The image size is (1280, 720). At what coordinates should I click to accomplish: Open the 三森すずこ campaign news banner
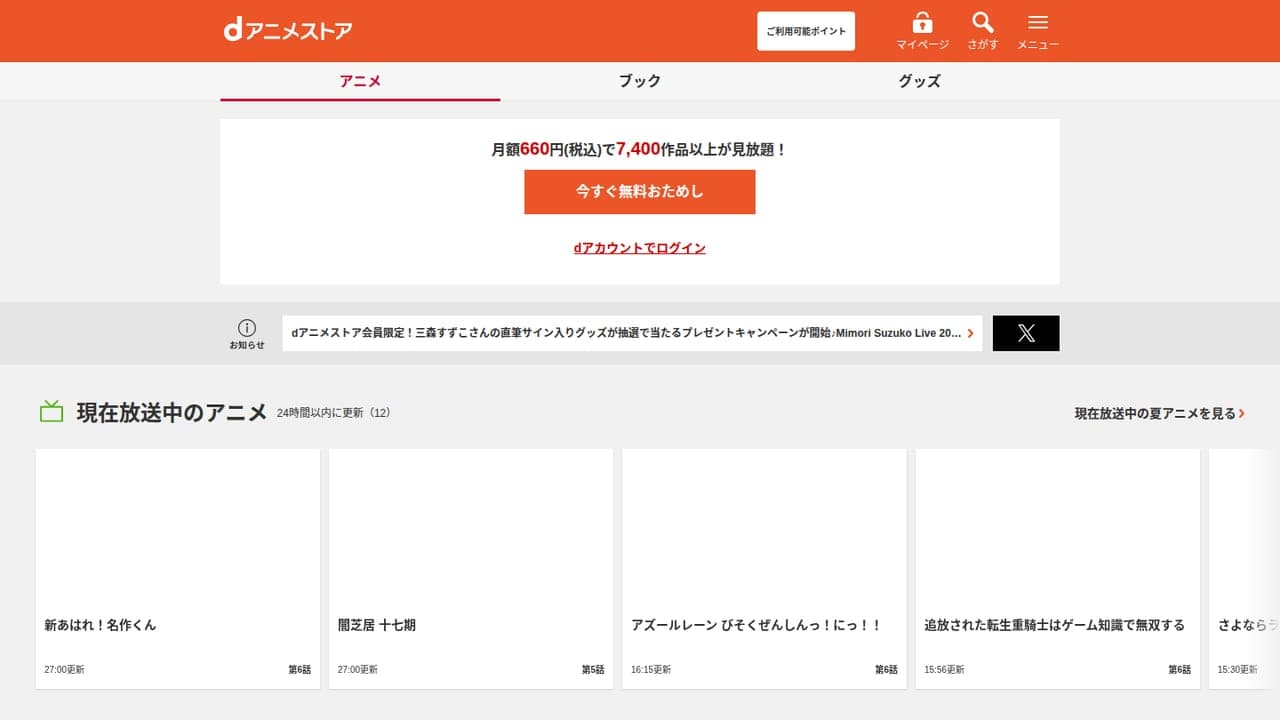tap(632, 333)
